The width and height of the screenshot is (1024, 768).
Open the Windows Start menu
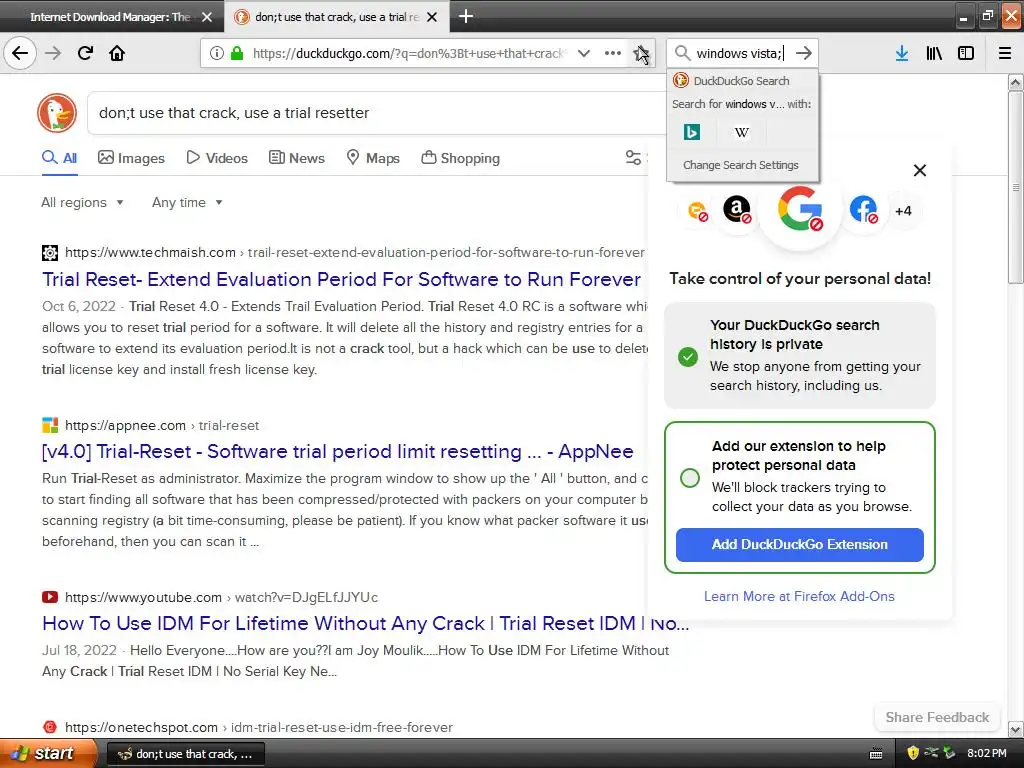(x=47, y=754)
